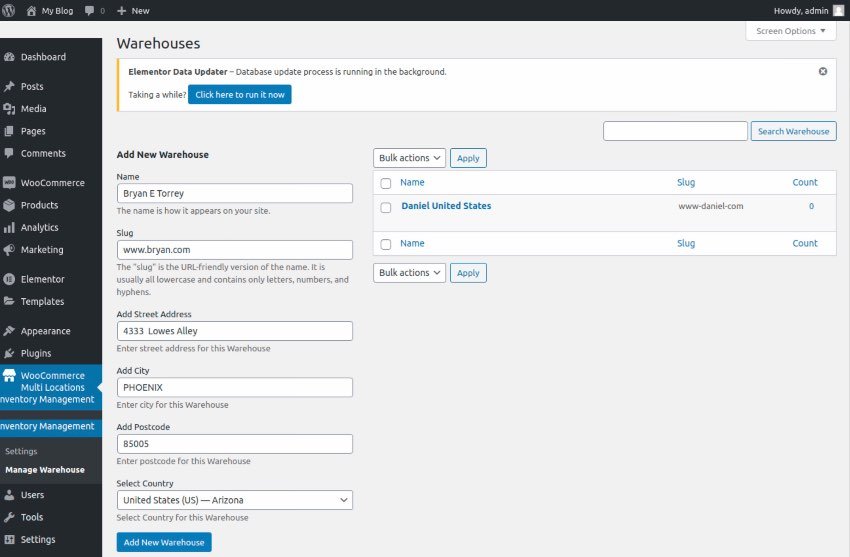850x557 pixels.
Task: Click the Add City field PHOENIX
Action: tap(235, 387)
